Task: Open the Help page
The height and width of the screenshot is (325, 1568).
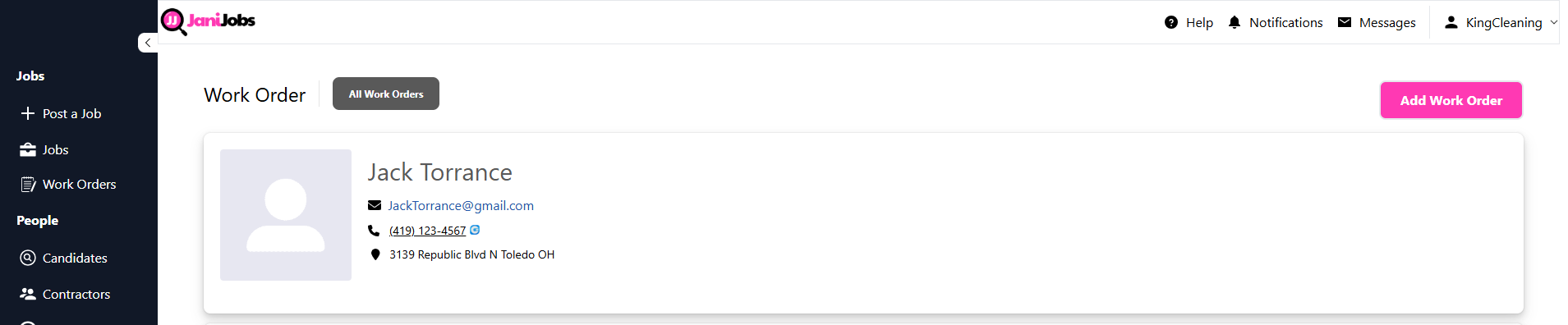Action: coord(1189,22)
